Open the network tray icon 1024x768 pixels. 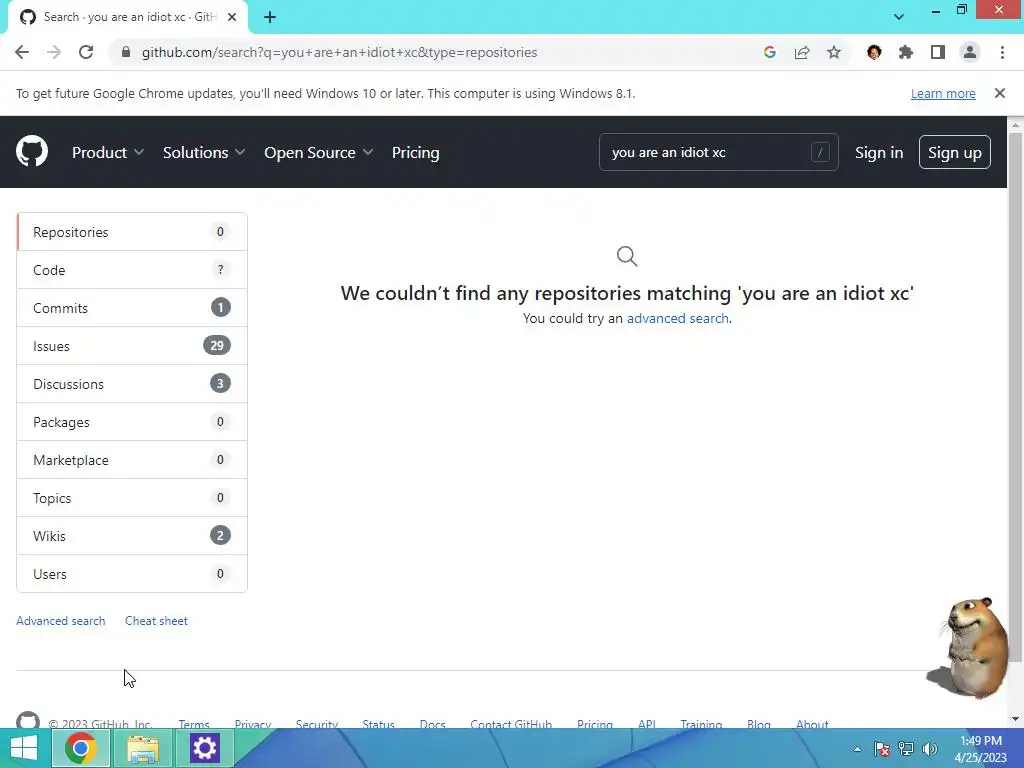905,749
